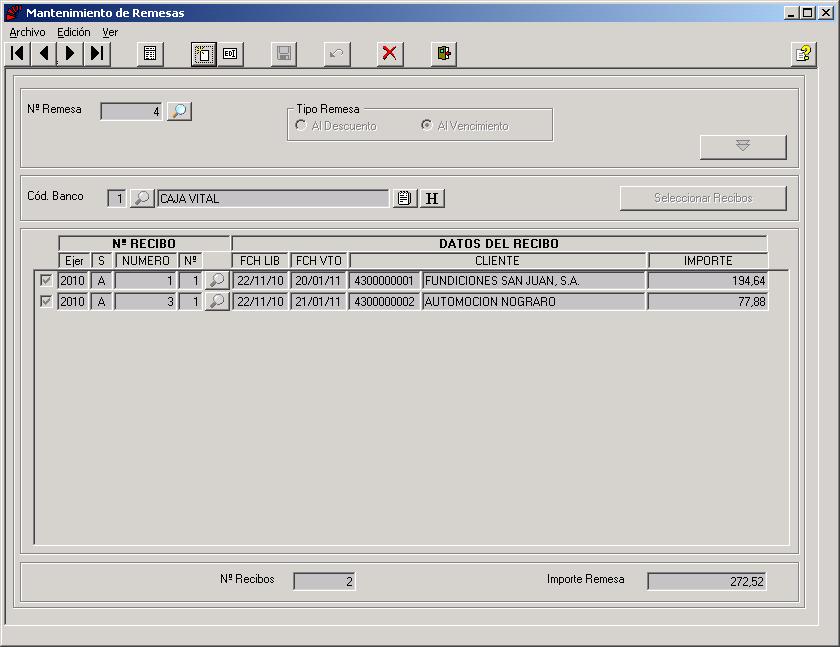Go to the first record
The height and width of the screenshot is (647, 840).
(x=17, y=54)
